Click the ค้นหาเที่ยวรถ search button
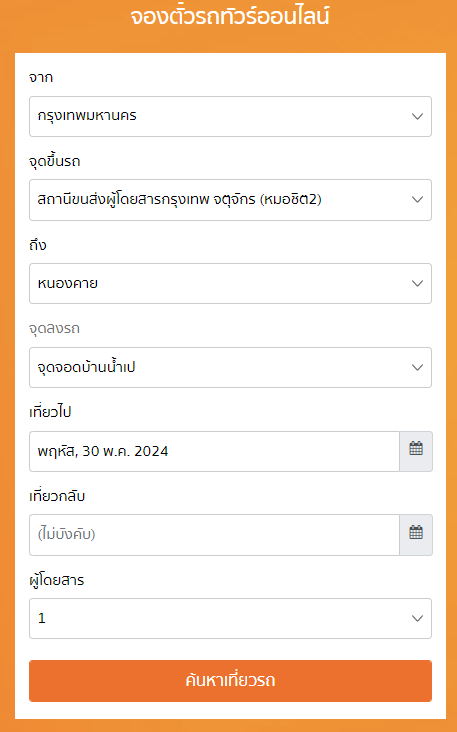The height and width of the screenshot is (732, 457). click(230, 681)
